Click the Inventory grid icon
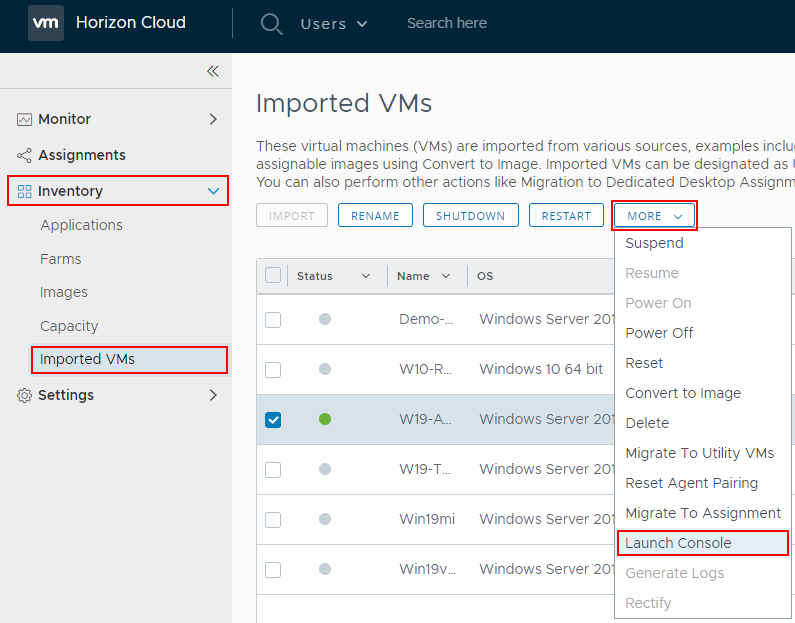Image resolution: width=795 pixels, height=623 pixels. (25, 191)
